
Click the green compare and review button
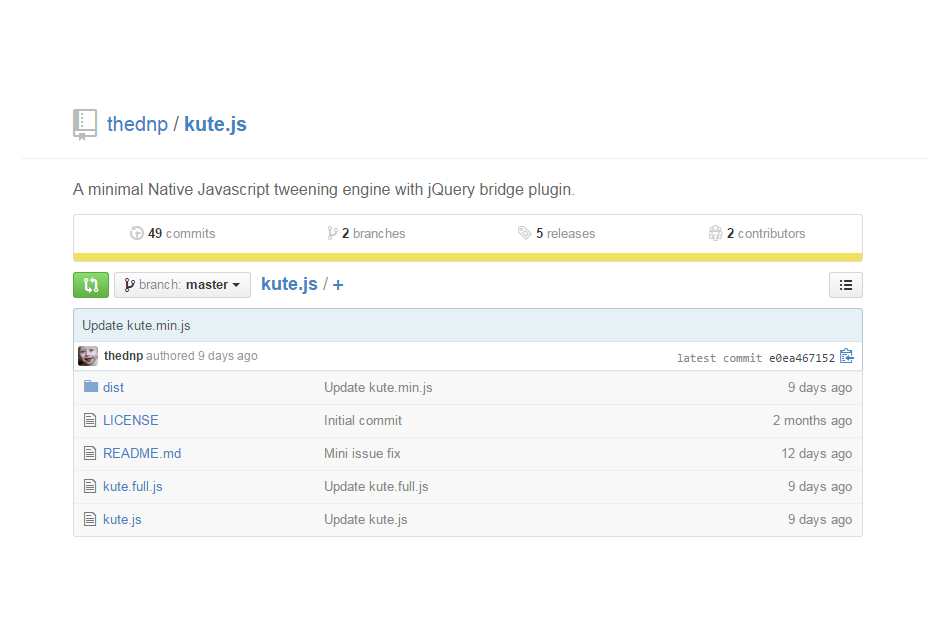(x=91, y=285)
